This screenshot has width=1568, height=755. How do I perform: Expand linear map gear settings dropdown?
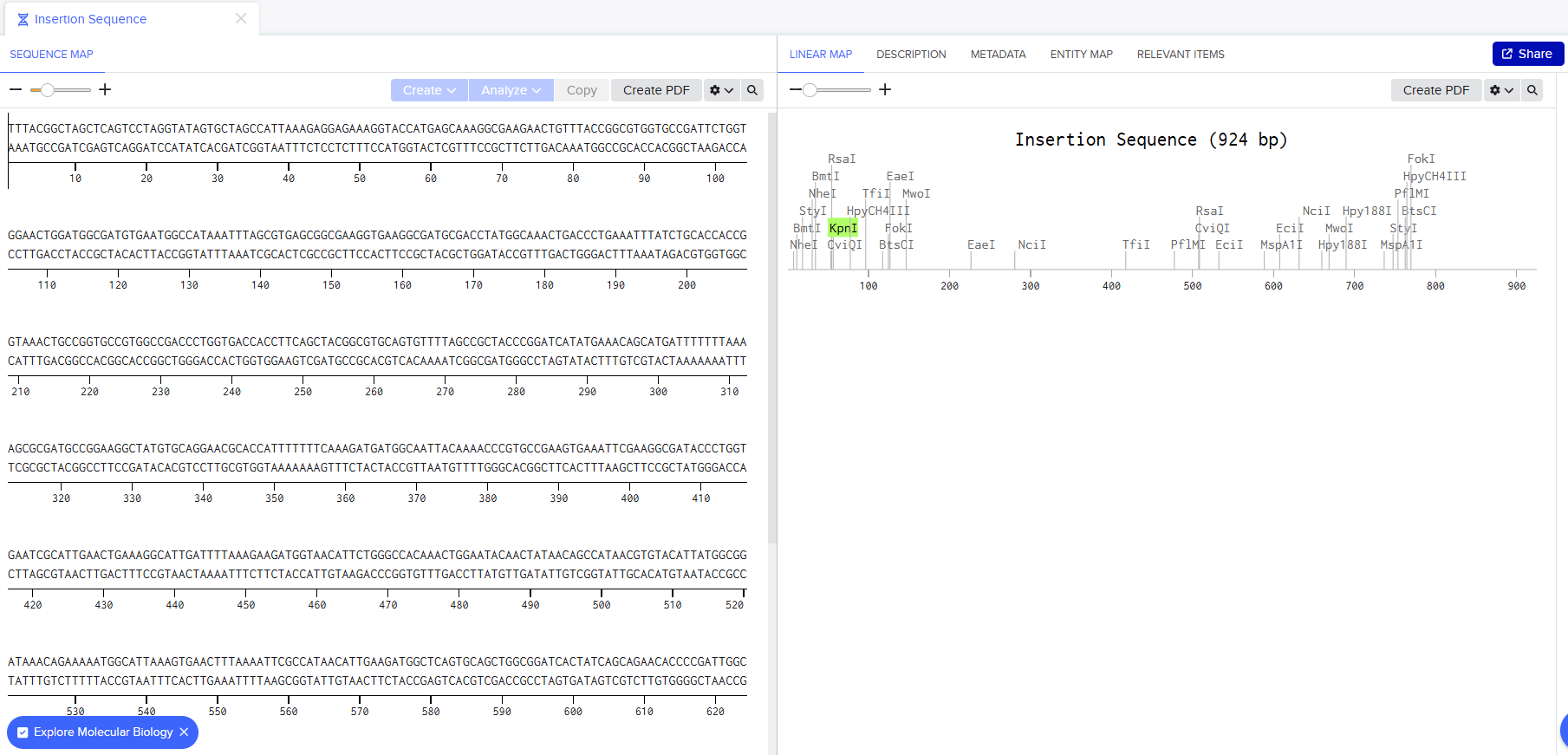point(1501,90)
